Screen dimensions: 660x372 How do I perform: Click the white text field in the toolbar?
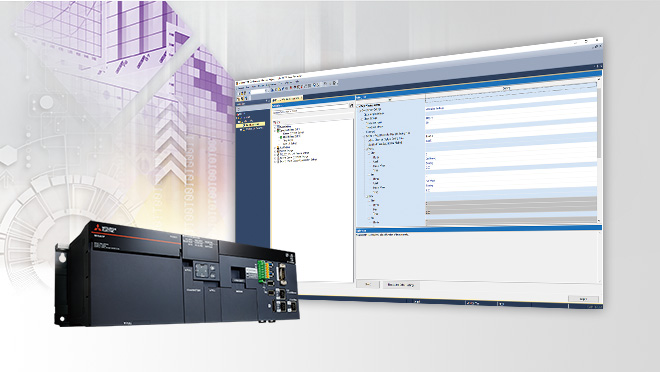click(x=258, y=90)
